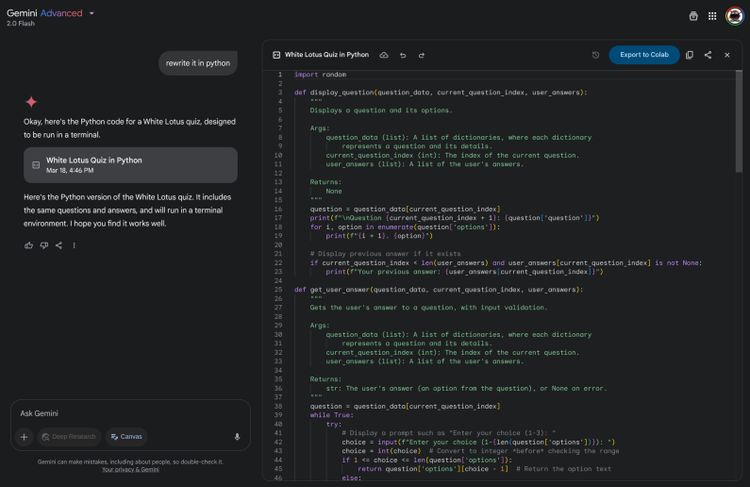Click the 'import random' code line
The image size is (750, 487).
[320, 75]
